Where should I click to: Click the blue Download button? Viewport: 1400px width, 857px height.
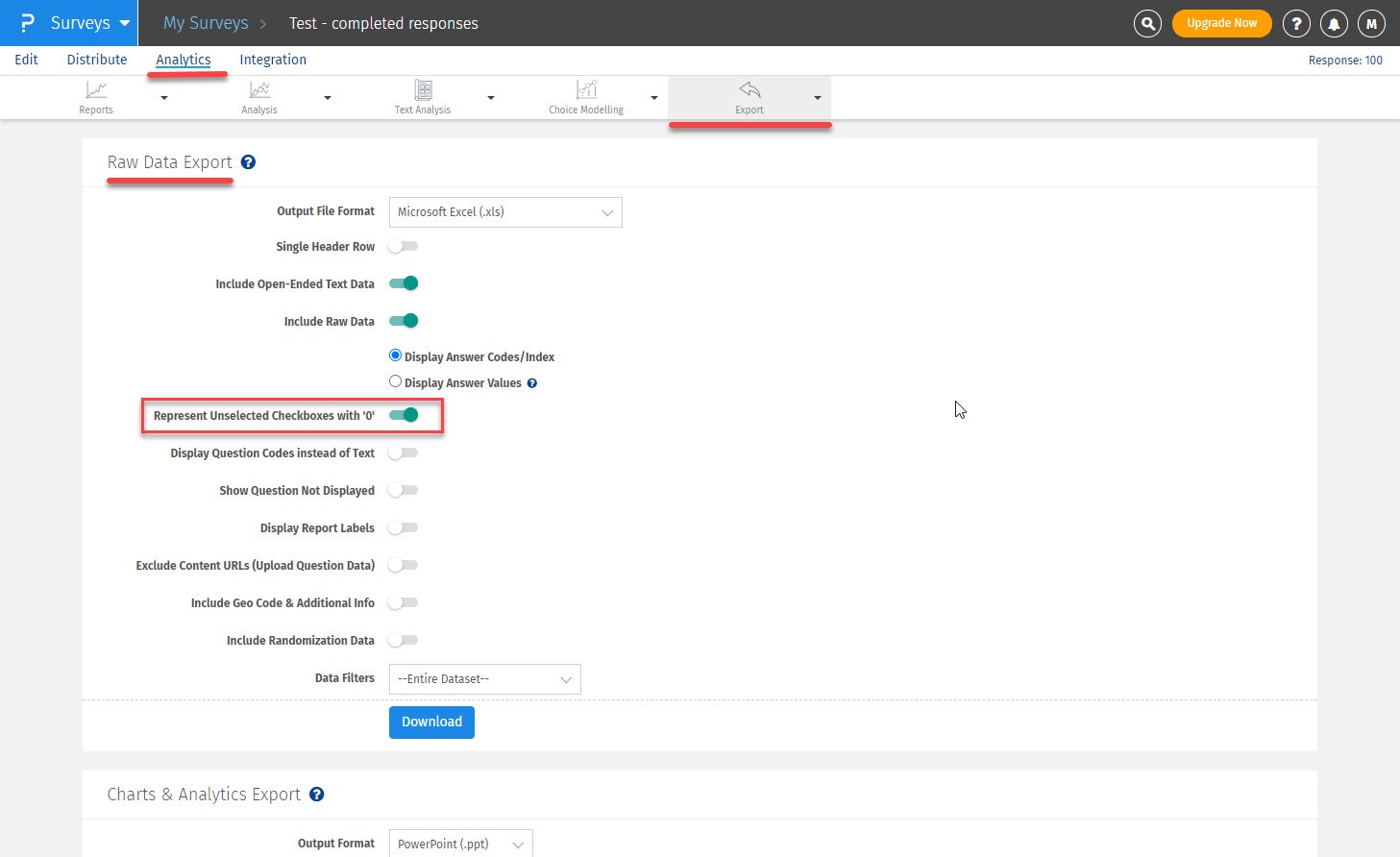(431, 722)
